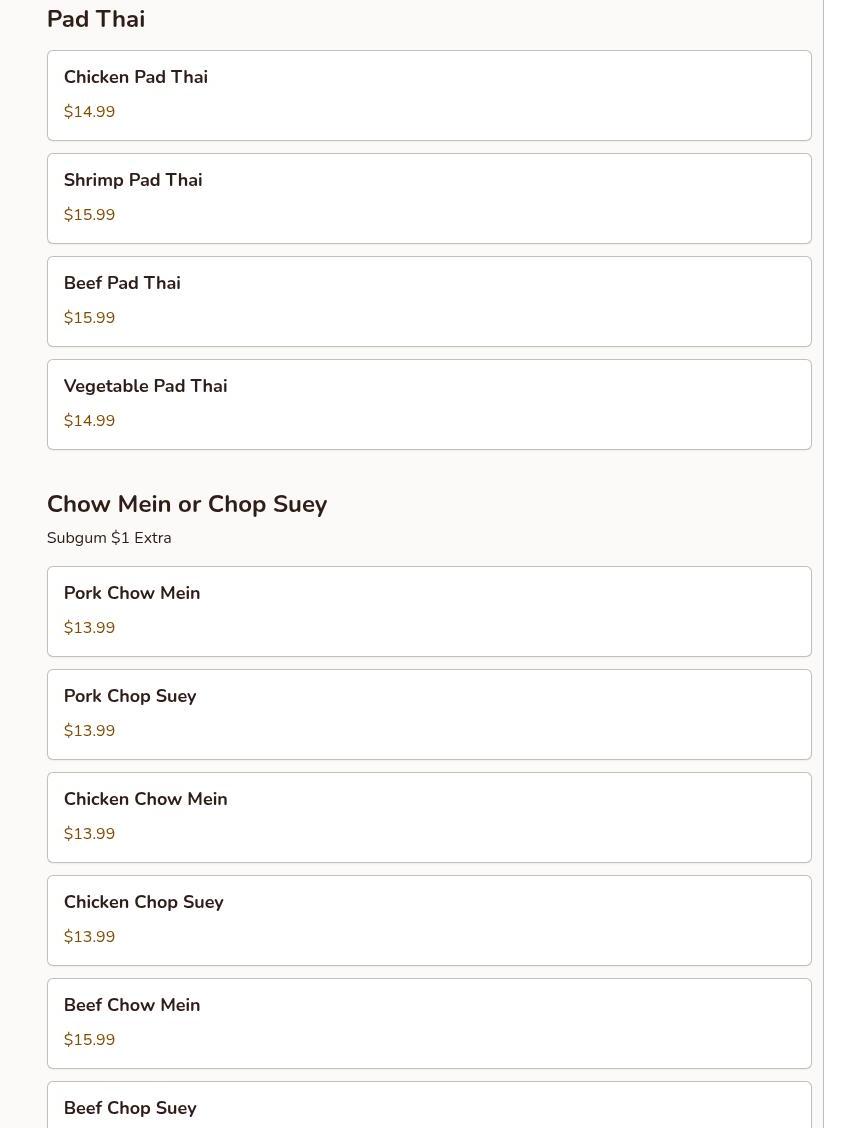Click the Vegetable Pad Thai $14.99 price
The height and width of the screenshot is (1128, 844).
89,421
